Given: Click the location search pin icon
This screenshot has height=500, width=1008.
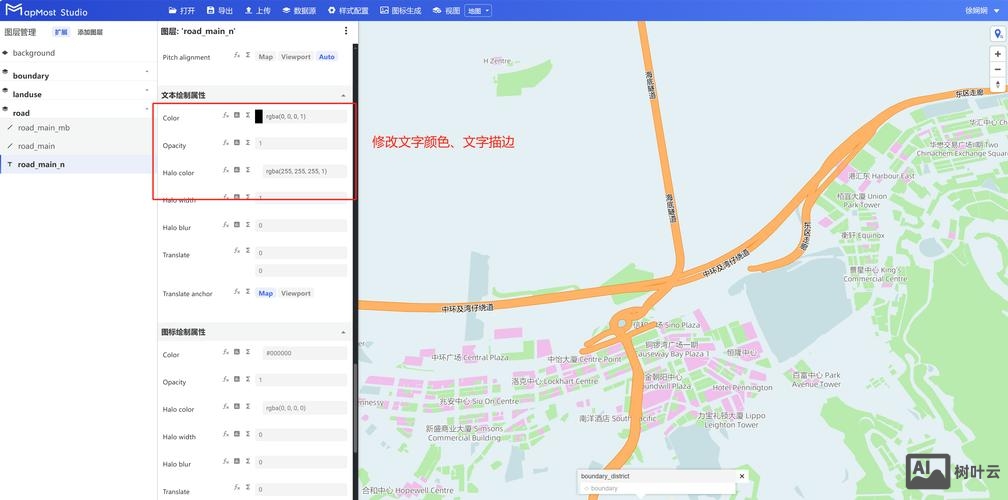Looking at the screenshot, I should 997,34.
